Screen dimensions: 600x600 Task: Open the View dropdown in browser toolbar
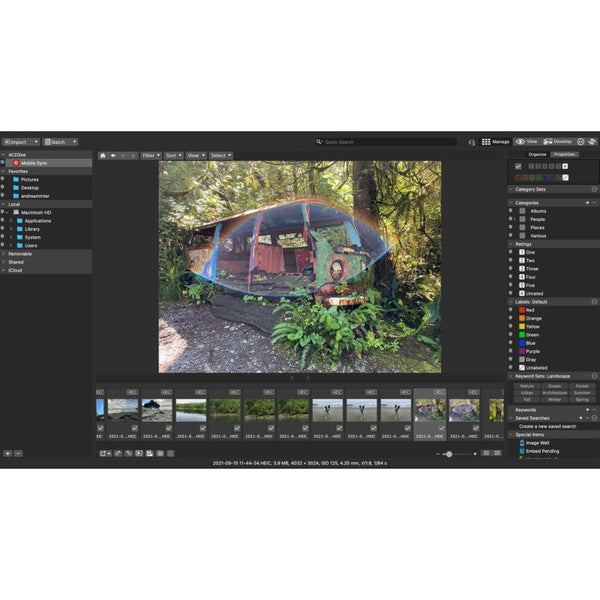(196, 155)
